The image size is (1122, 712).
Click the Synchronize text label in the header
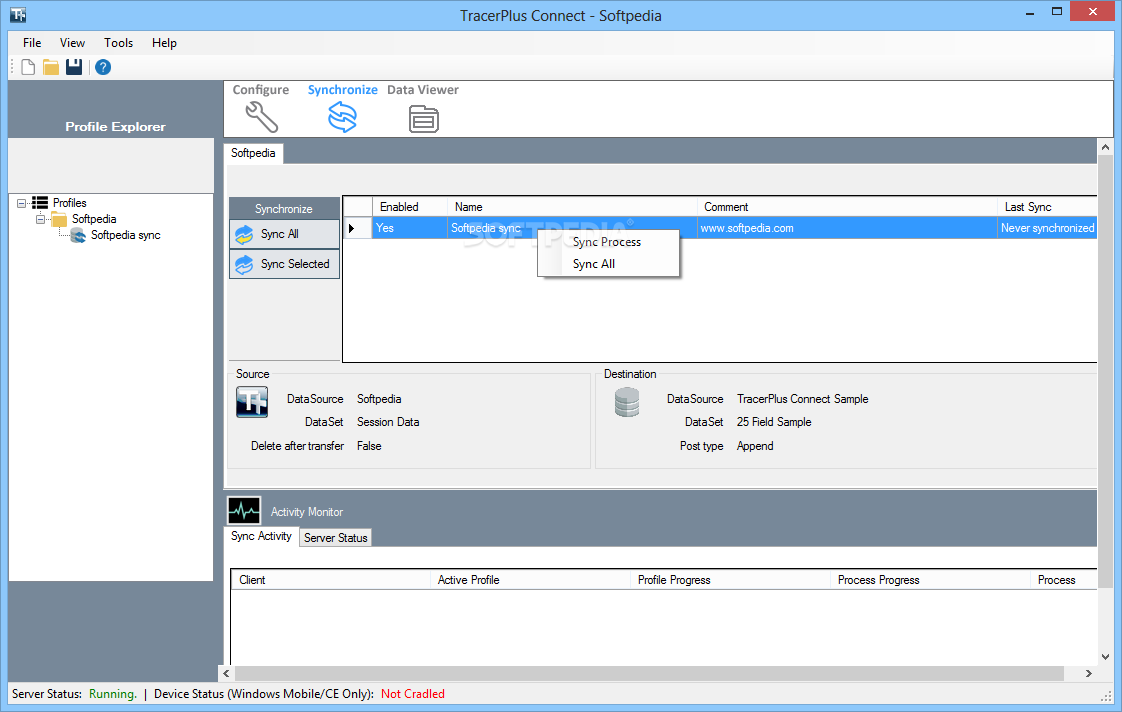[343, 89]
